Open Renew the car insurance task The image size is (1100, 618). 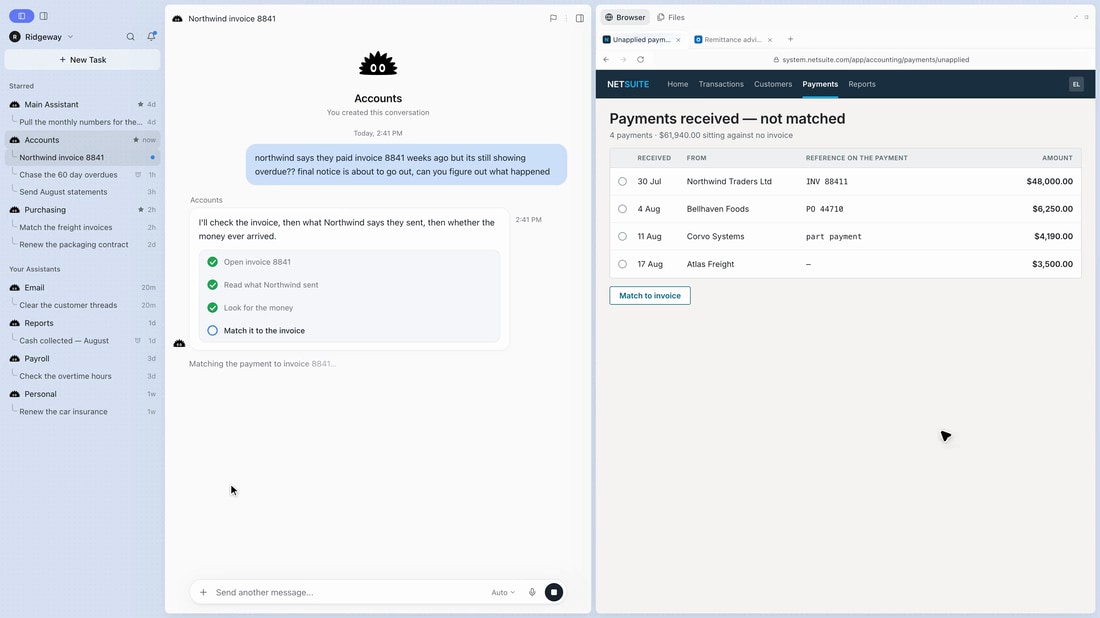tap(63, 412)
